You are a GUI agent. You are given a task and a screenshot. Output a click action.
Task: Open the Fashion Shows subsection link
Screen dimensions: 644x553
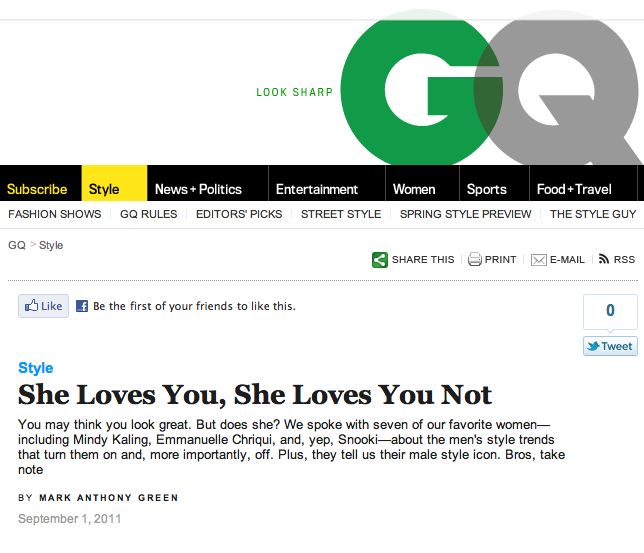55,214
